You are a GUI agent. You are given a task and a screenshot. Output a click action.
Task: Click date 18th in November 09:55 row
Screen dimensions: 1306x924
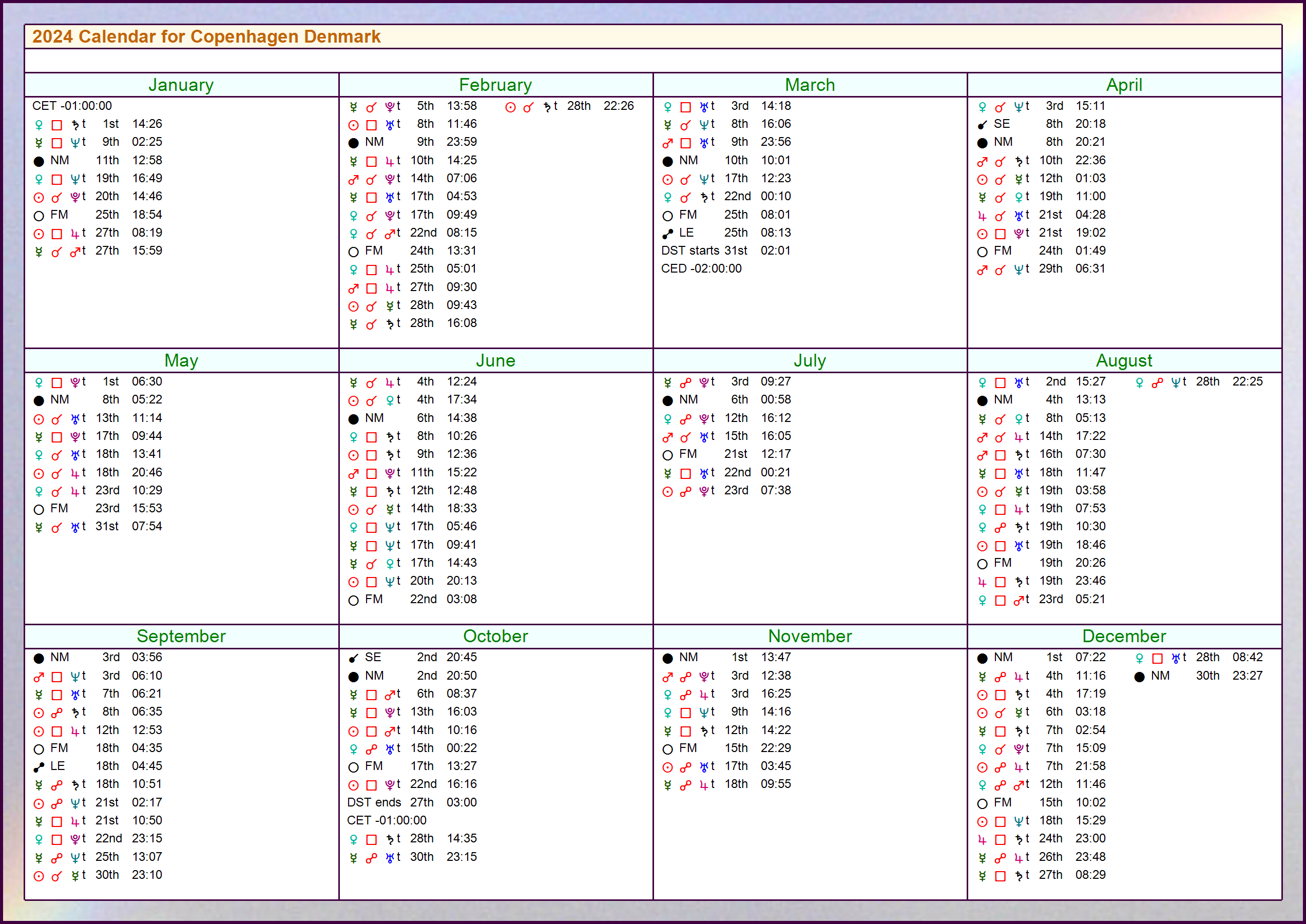[736, 784]
